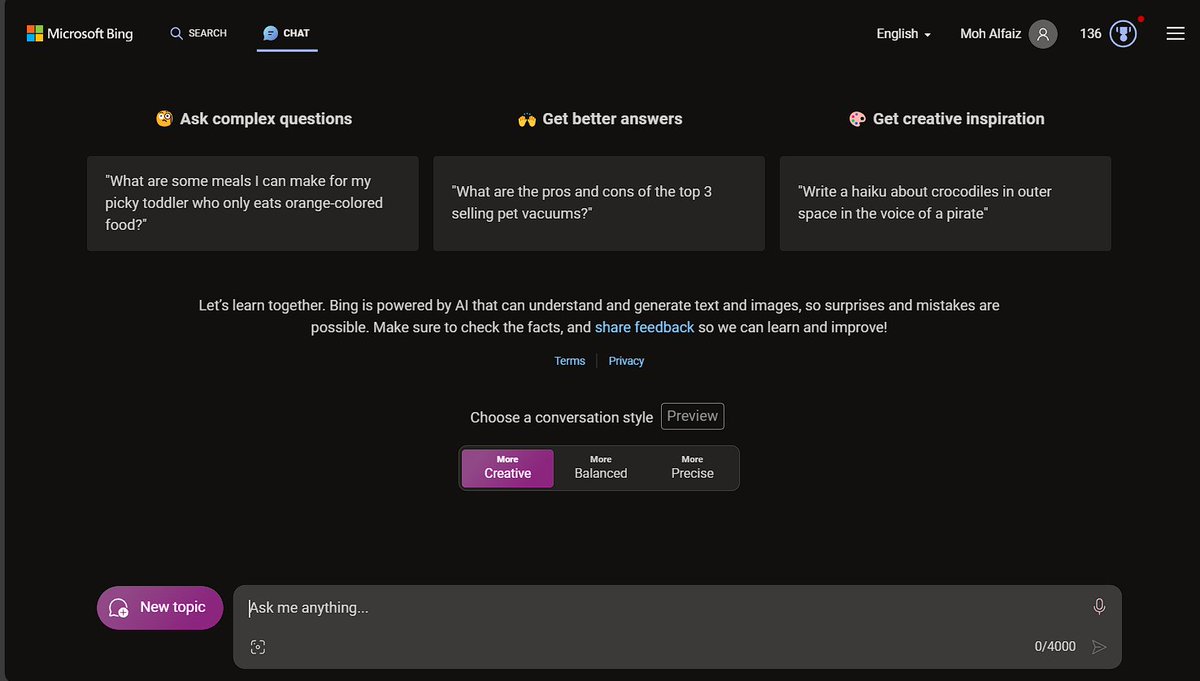Viewport: 1200px width, 681px height.
Task: Start a New topic
Action: (160, 608)
